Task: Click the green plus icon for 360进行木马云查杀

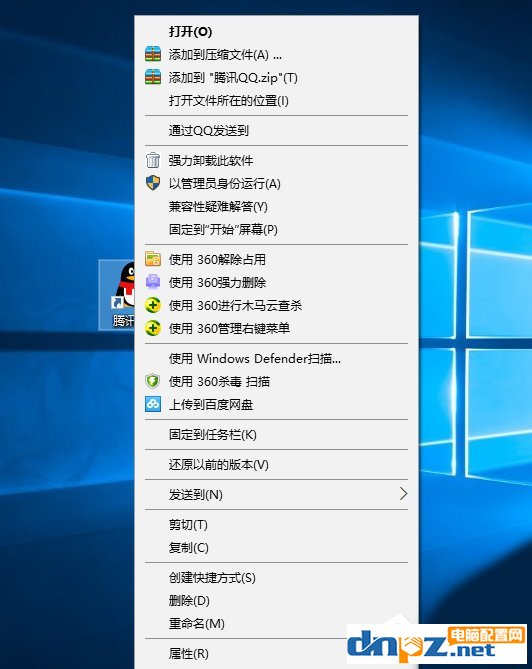Action: 153,305
